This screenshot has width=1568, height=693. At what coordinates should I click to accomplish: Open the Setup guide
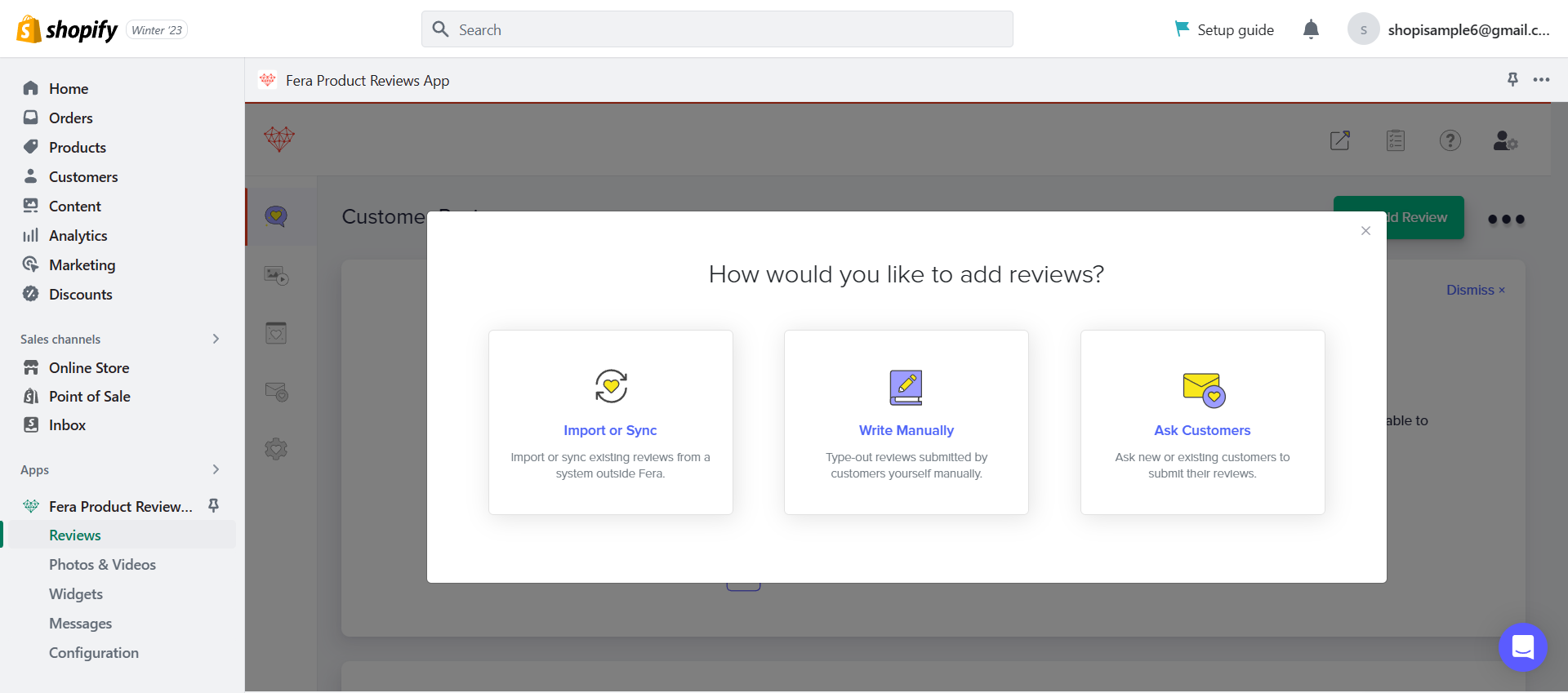[1223, 29]
